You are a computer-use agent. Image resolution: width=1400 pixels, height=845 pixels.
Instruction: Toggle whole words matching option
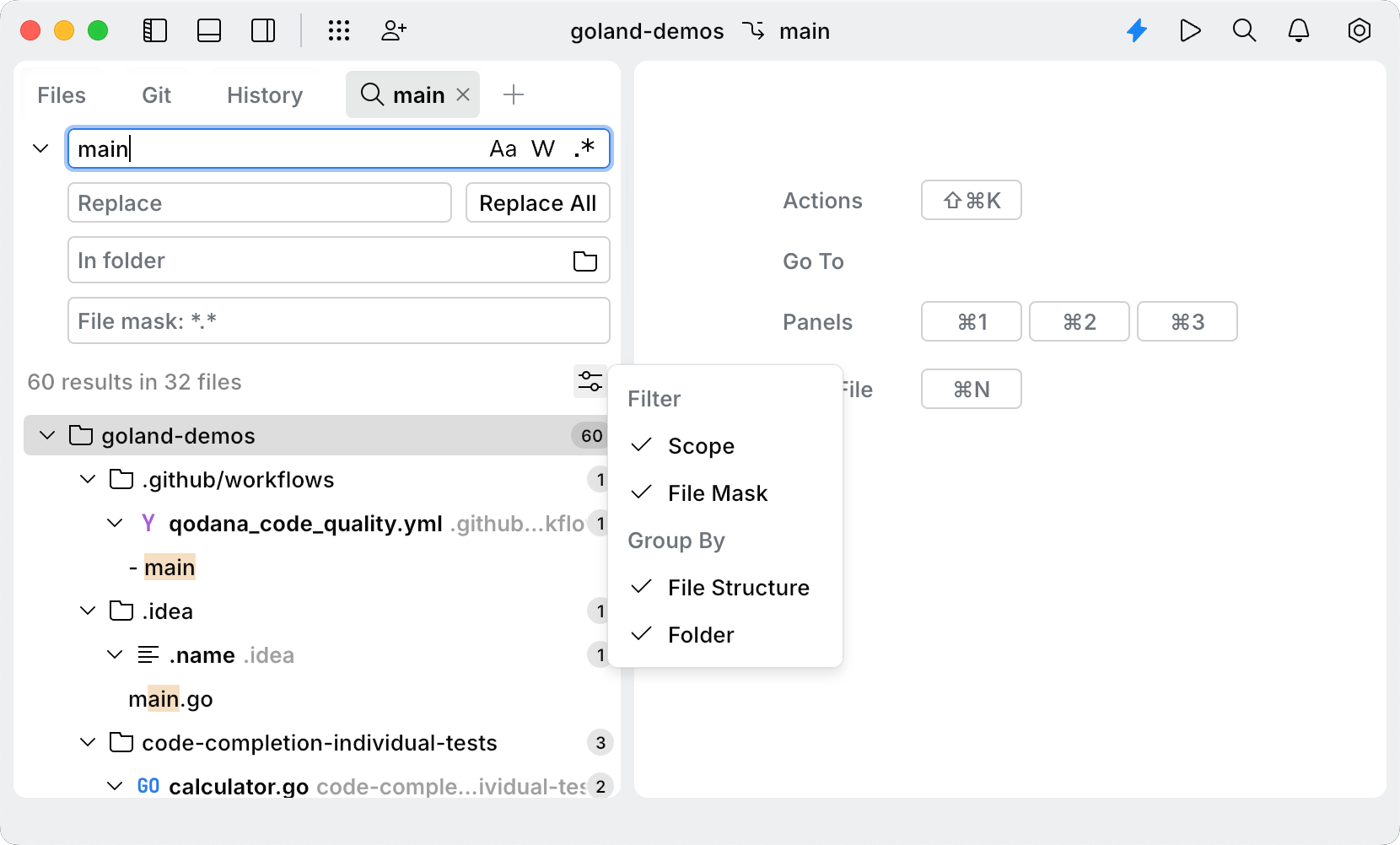pos(543,148)
